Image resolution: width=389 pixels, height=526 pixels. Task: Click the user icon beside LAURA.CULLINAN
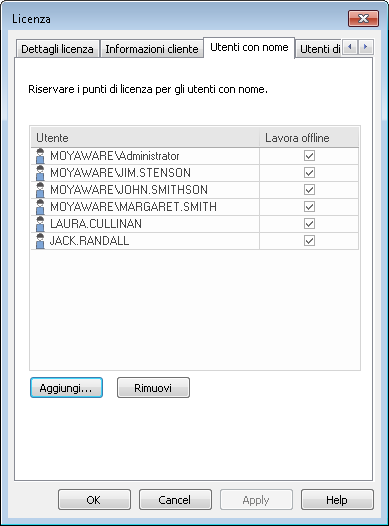[x=40, y=224]
